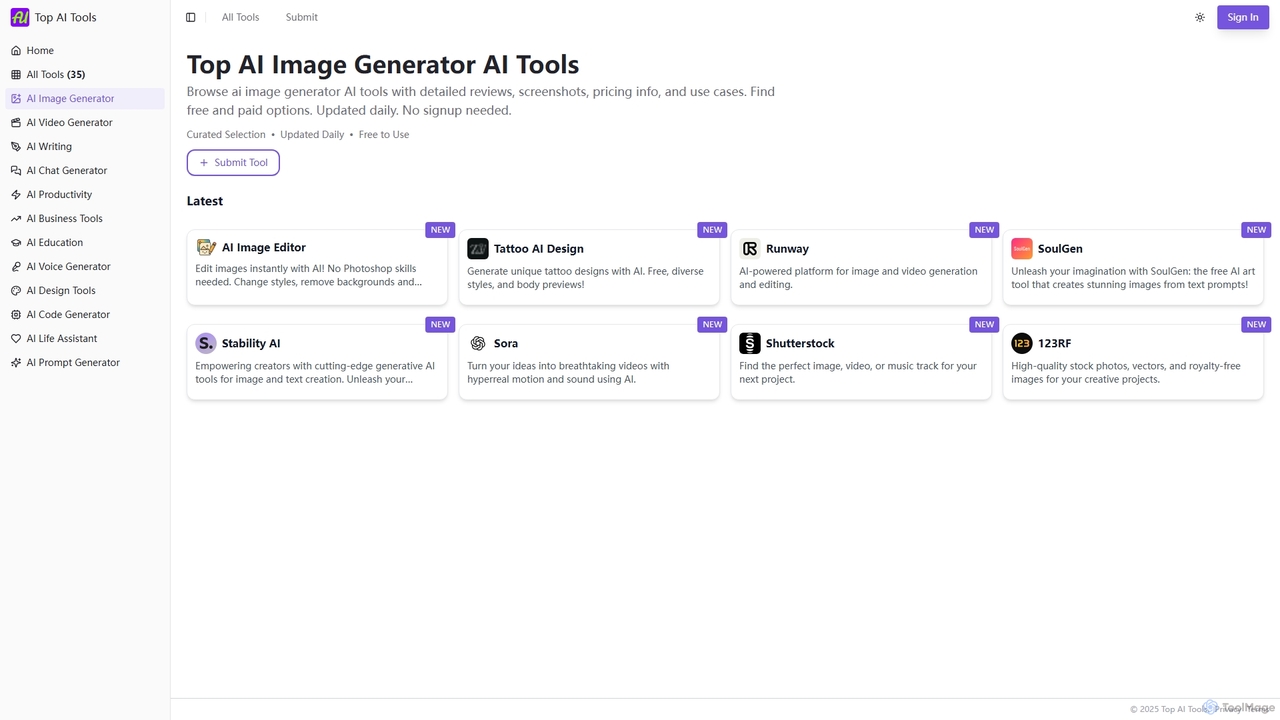The width and height of the screenshot is (1280, 720).
Task: Click the AI Video Generator sidebar icon
Action: (16, 122)
